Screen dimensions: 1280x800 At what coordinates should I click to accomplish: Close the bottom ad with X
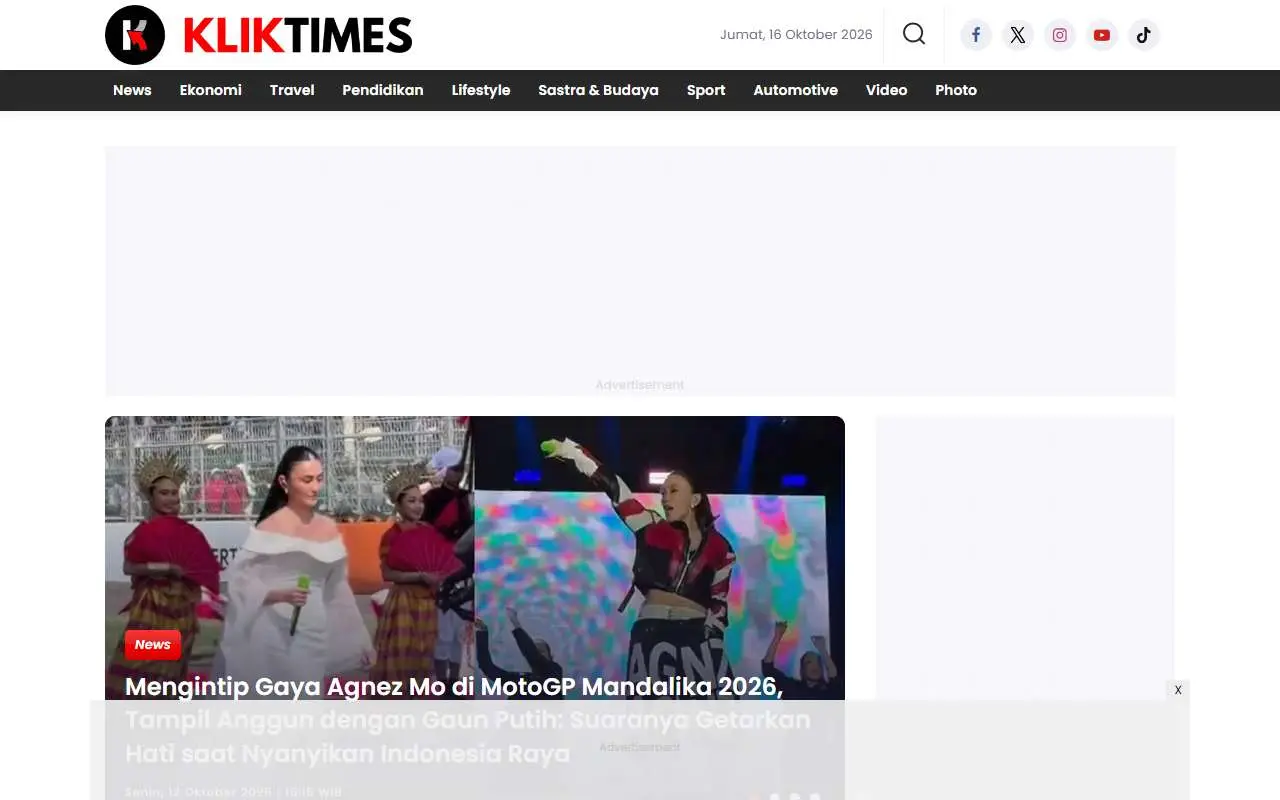tap(1178, 690)
